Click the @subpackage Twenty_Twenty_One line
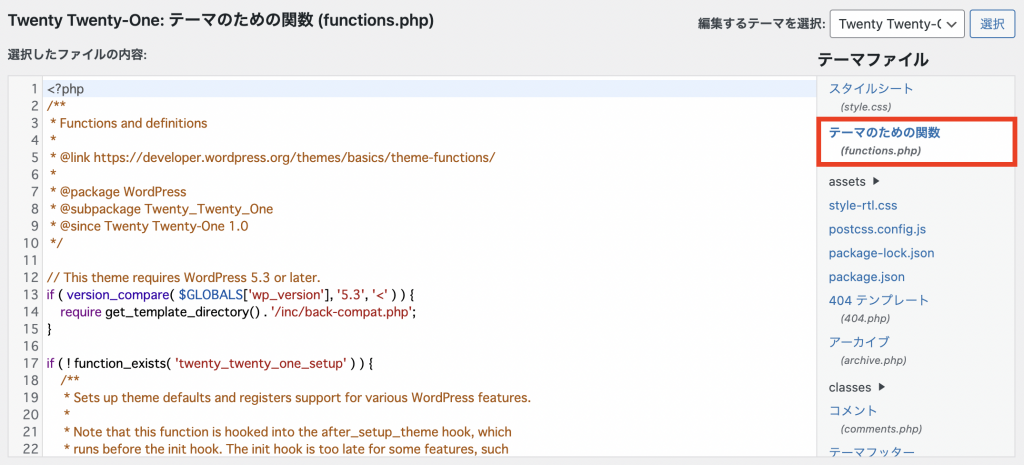This screenshot has width=1024, height=465. coord(161,209)
